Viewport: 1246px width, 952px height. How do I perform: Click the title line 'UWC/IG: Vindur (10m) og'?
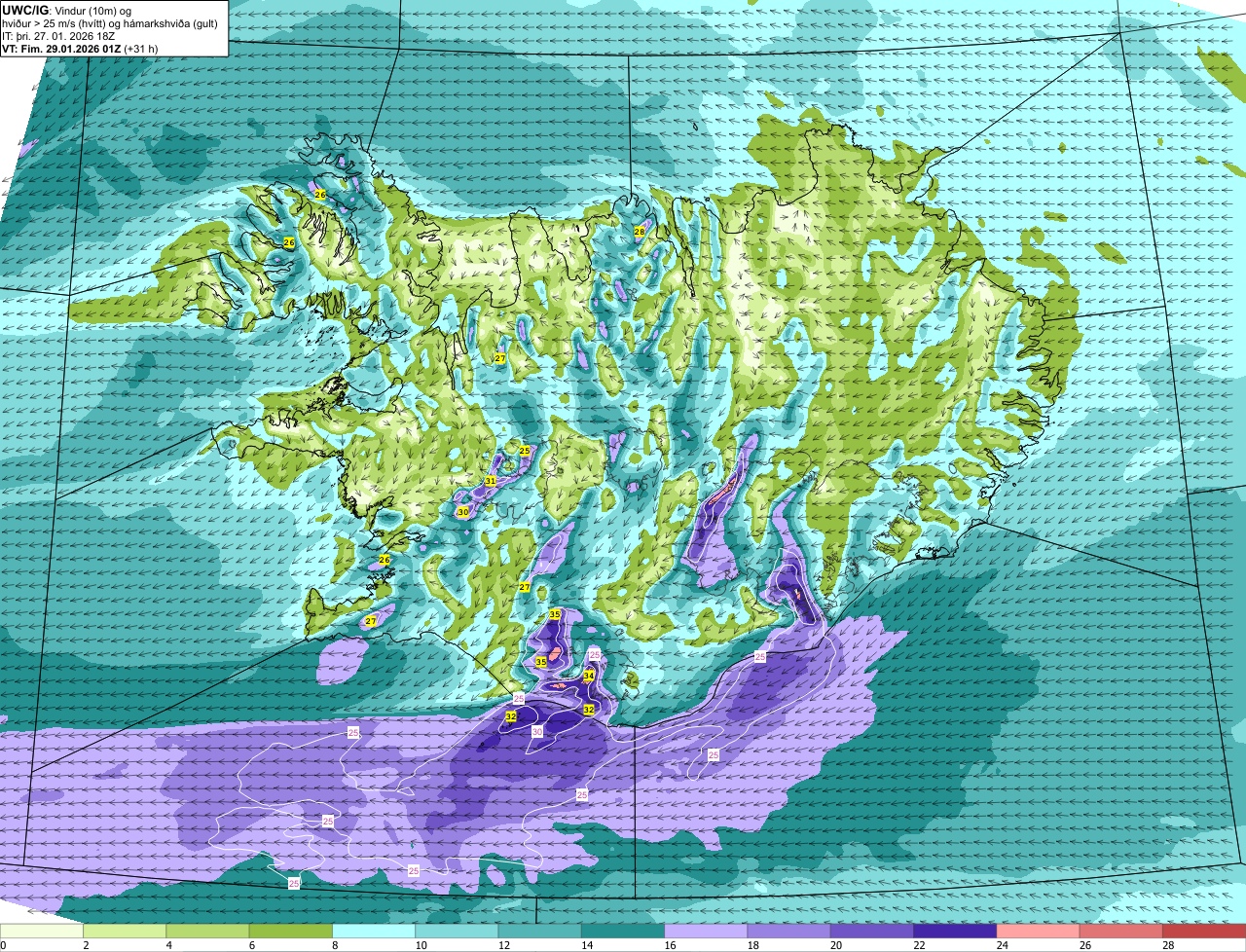pos(66,10)
